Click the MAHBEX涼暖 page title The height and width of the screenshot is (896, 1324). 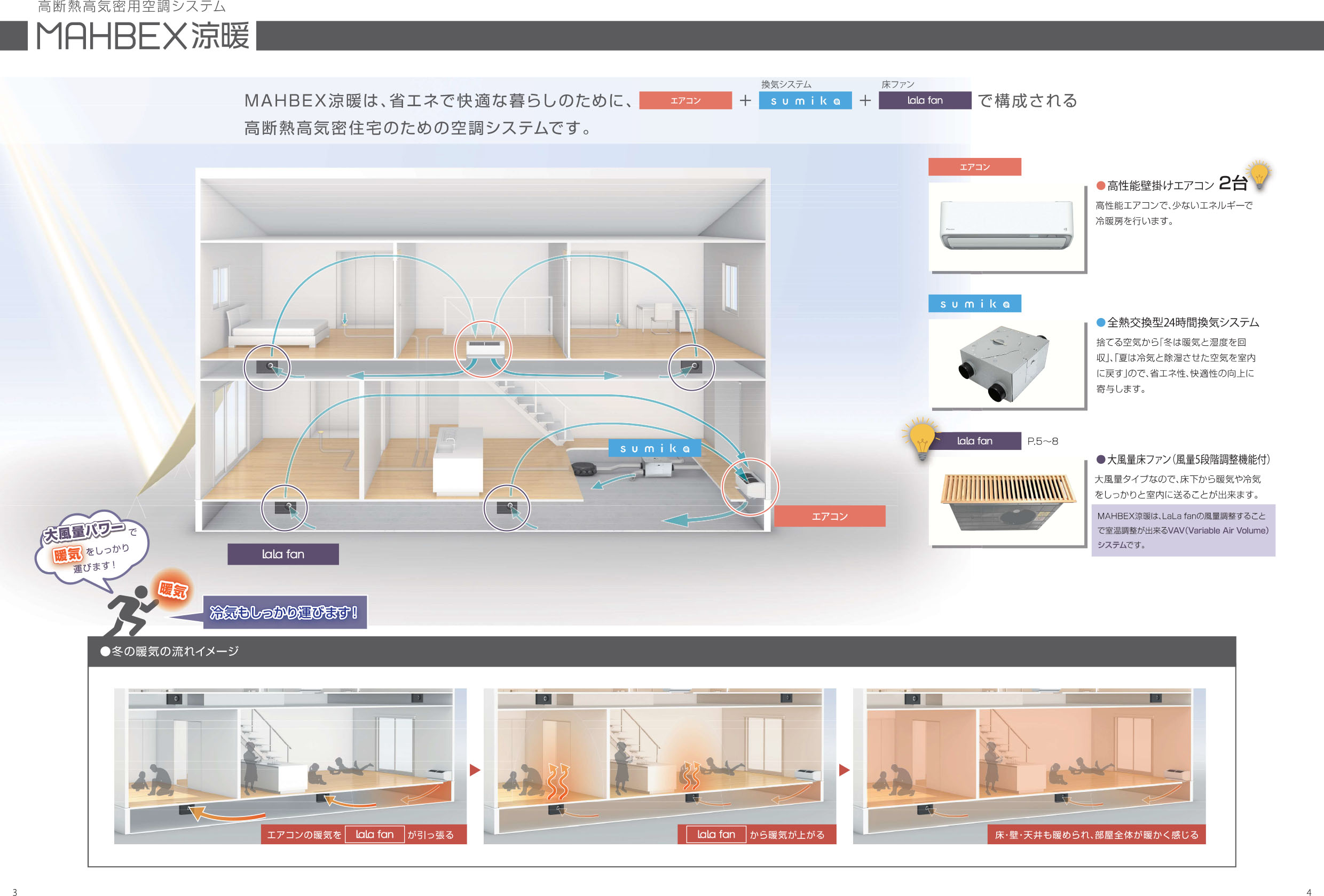point(143,36)
